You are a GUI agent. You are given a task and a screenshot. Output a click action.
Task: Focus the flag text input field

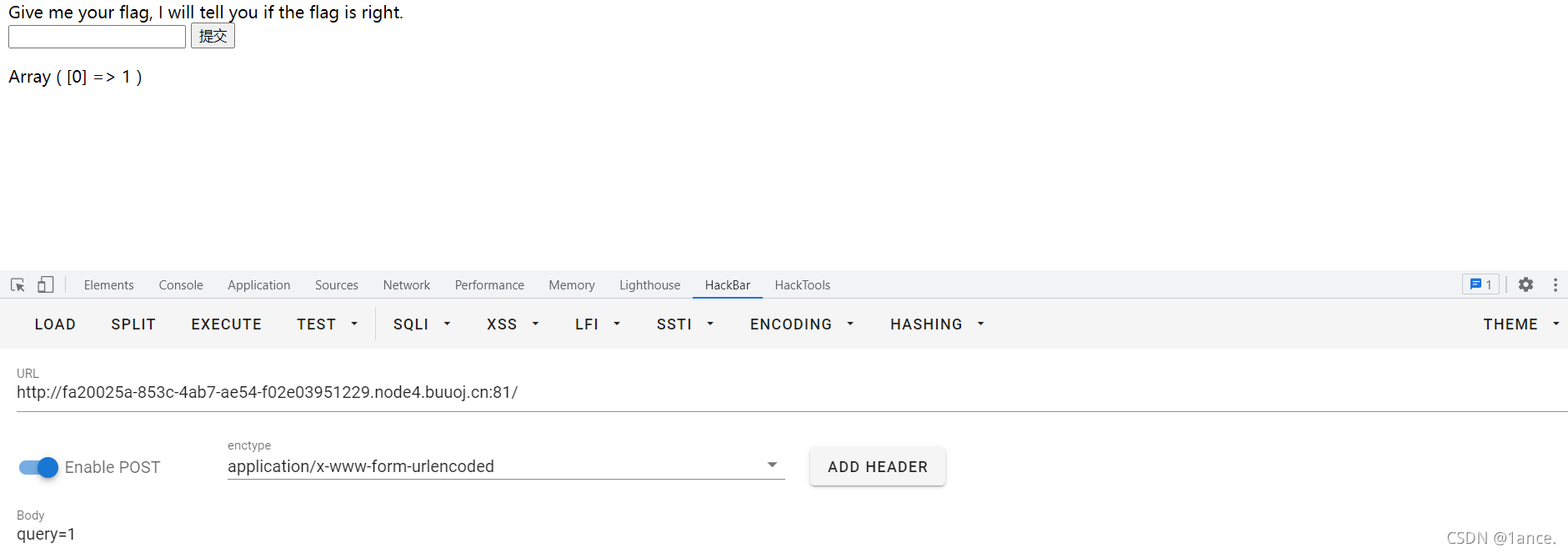point(97,37)
